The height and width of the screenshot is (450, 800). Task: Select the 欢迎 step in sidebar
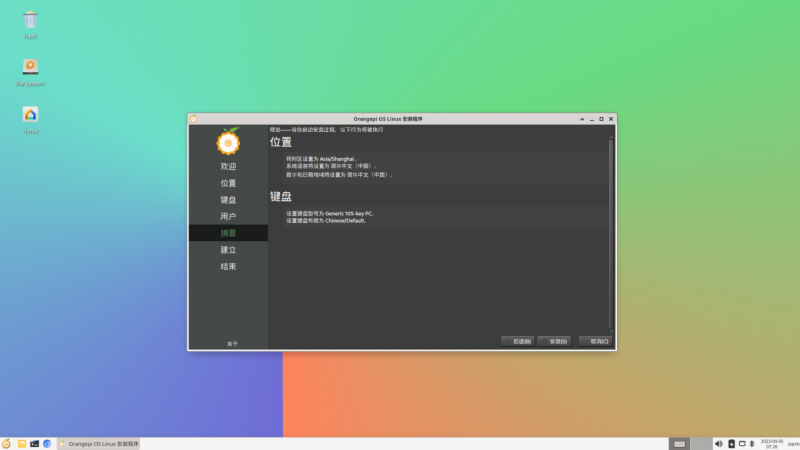228,166
